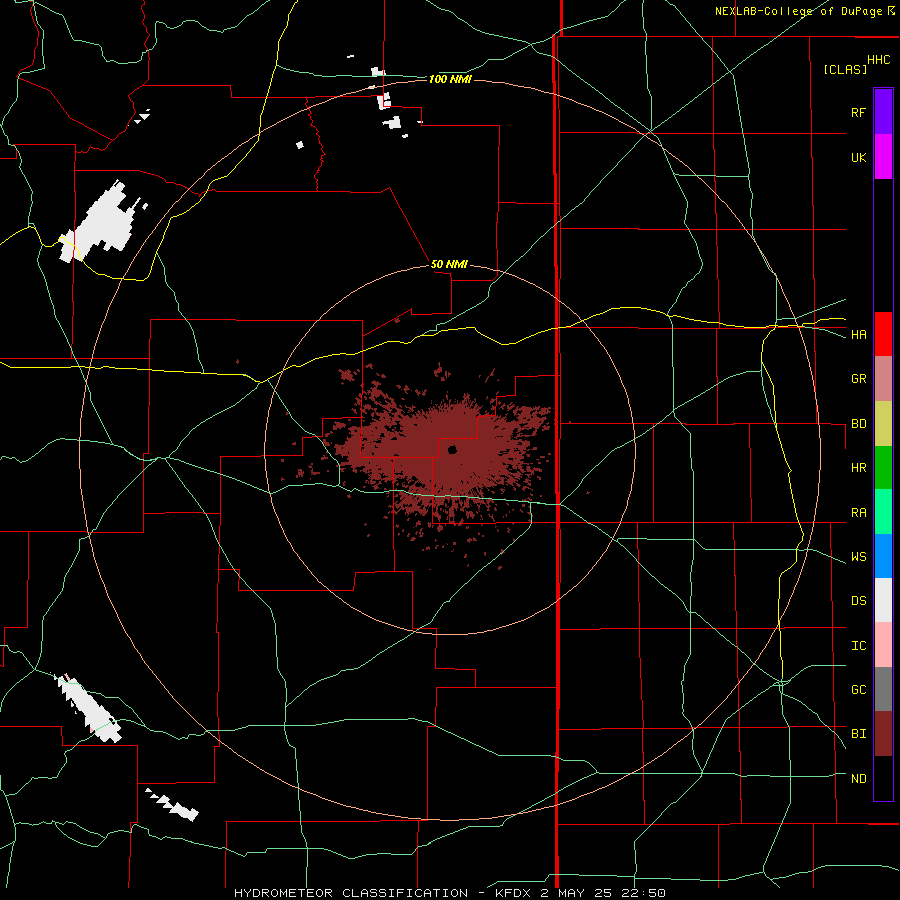The height and width of the screenshot is (900, 900).
Task: Click the RF purple legend swatch
Action: coord(883,112)
